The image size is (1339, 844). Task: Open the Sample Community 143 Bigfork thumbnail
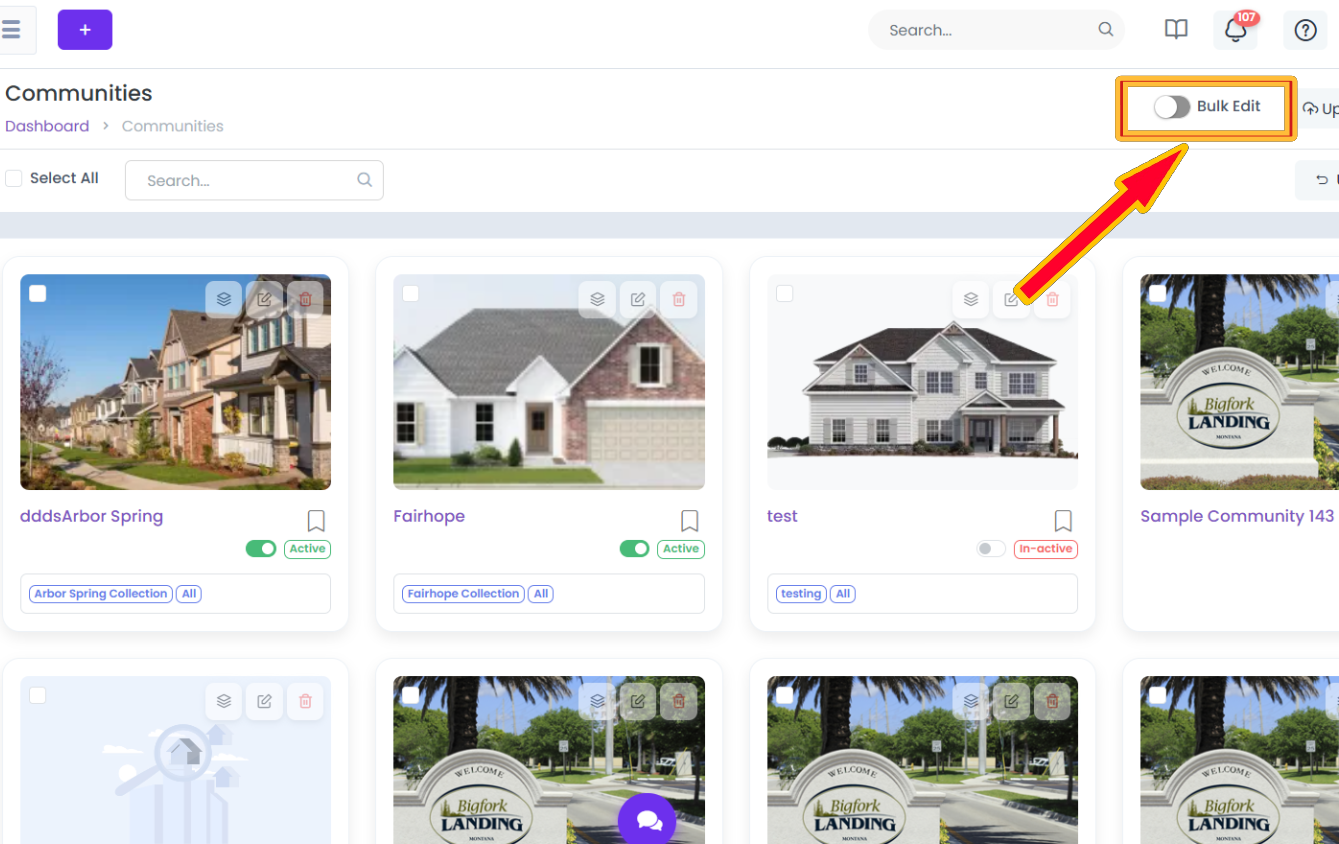(x=1239, y=382)
